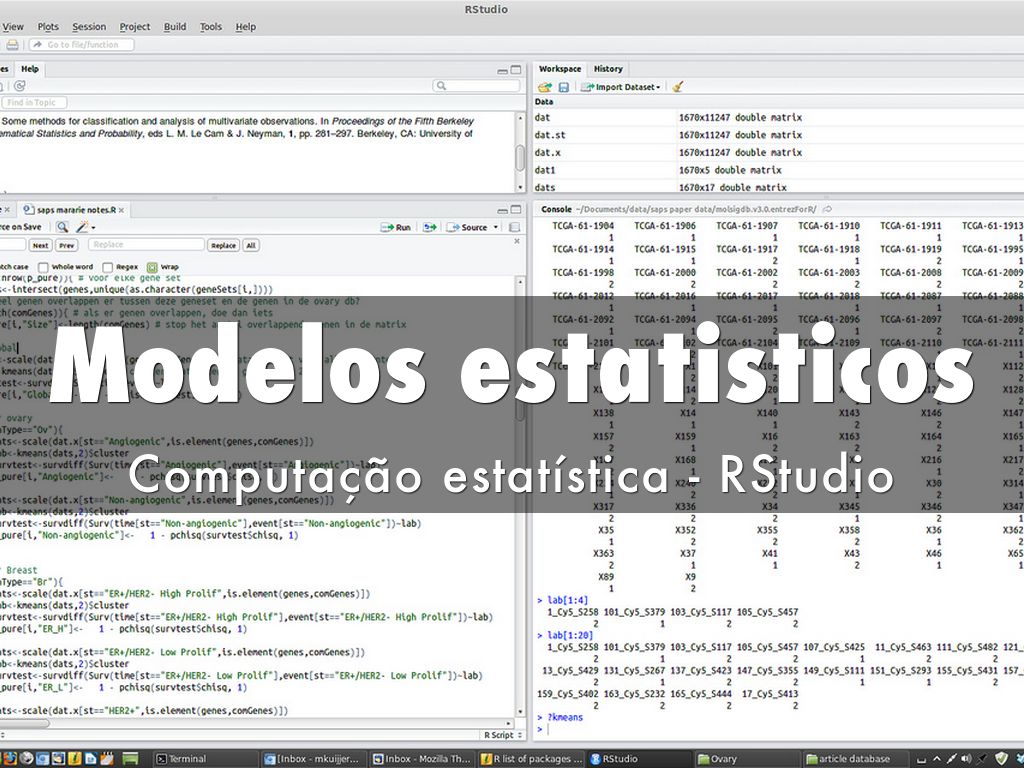Open the Source button dropdown arrow
This screenshot has height=768, width=1024.
pyautogui.click(x=495, y=228)
